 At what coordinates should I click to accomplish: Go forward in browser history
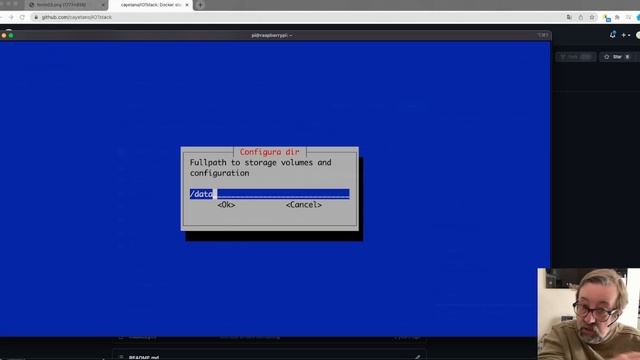11,17
